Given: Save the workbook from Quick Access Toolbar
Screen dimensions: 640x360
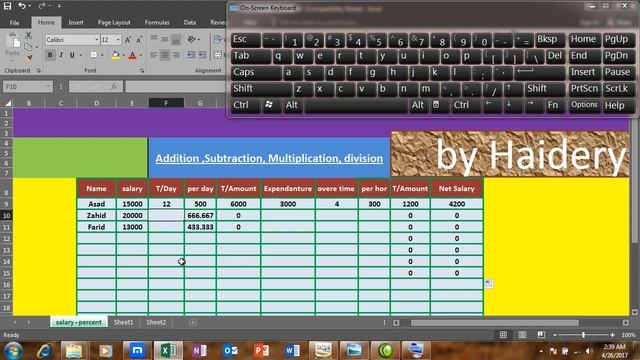Looking at the screenshot, I should (x=7, y=6).
